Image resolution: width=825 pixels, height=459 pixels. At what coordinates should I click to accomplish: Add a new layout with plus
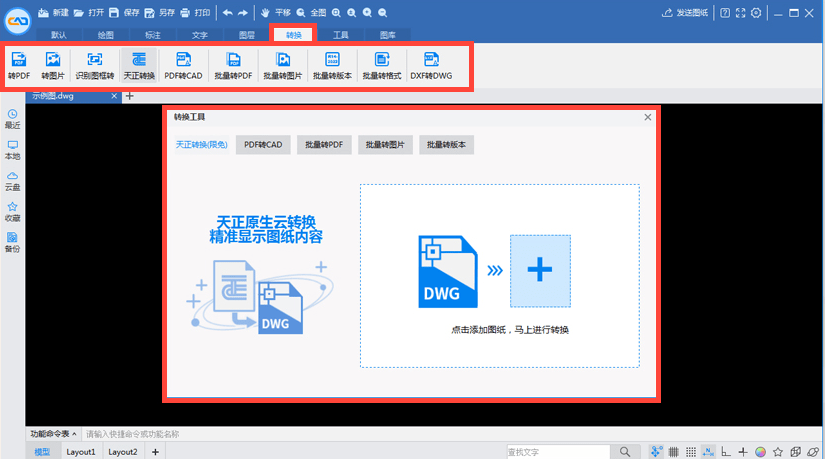[x=155, y=452]
